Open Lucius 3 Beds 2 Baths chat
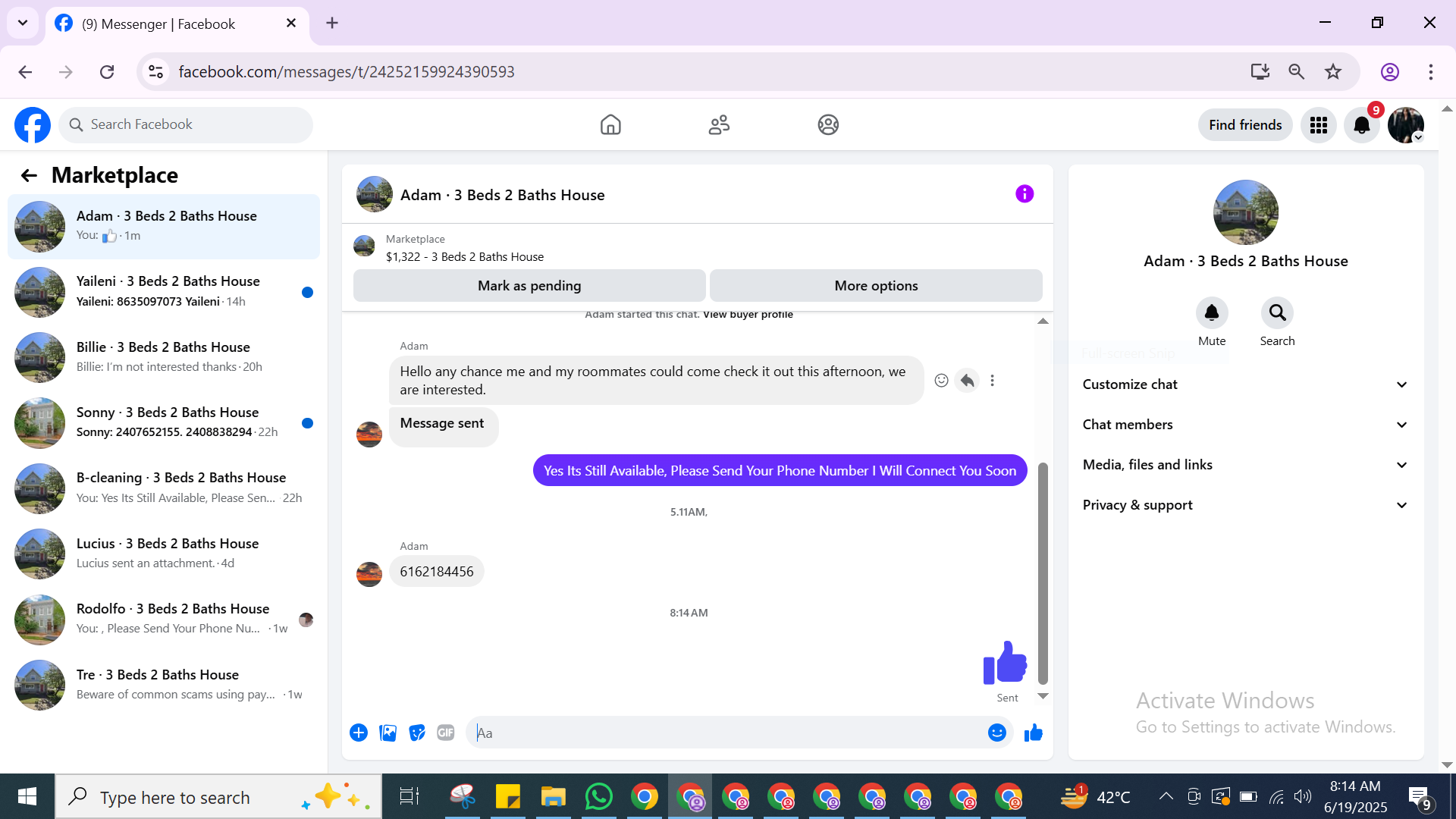This screenshot has height=819, width=1456. coord(164,554)
